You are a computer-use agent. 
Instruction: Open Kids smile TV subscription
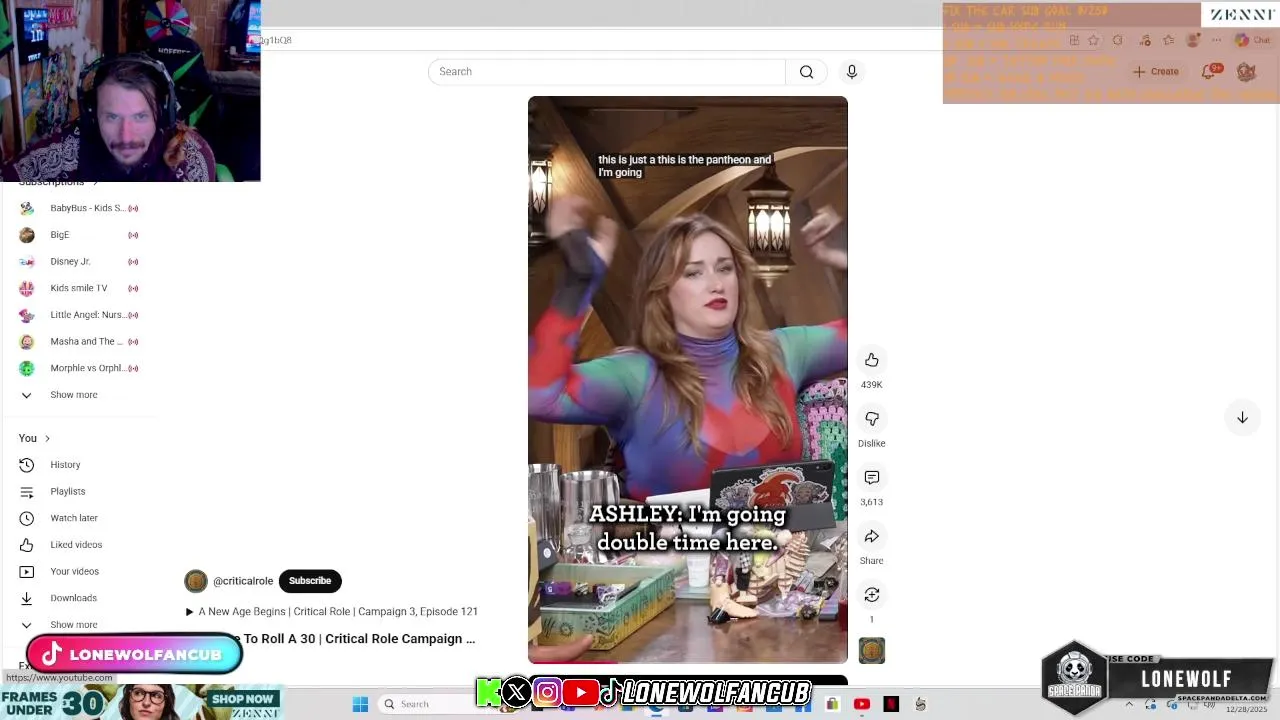(80, 288)
